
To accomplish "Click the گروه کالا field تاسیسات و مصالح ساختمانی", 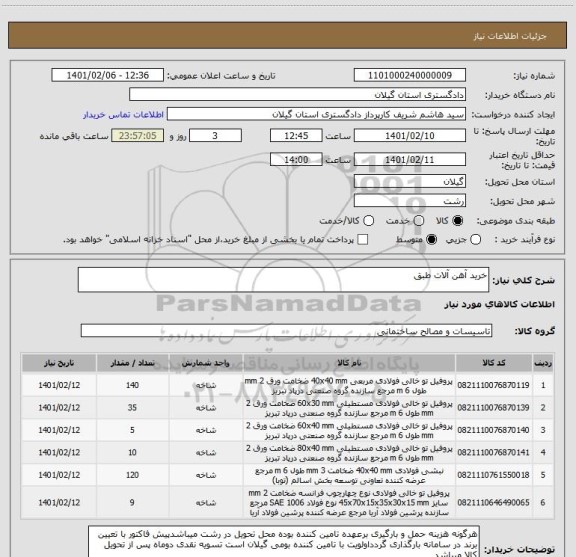I will (x=286, y=331).
